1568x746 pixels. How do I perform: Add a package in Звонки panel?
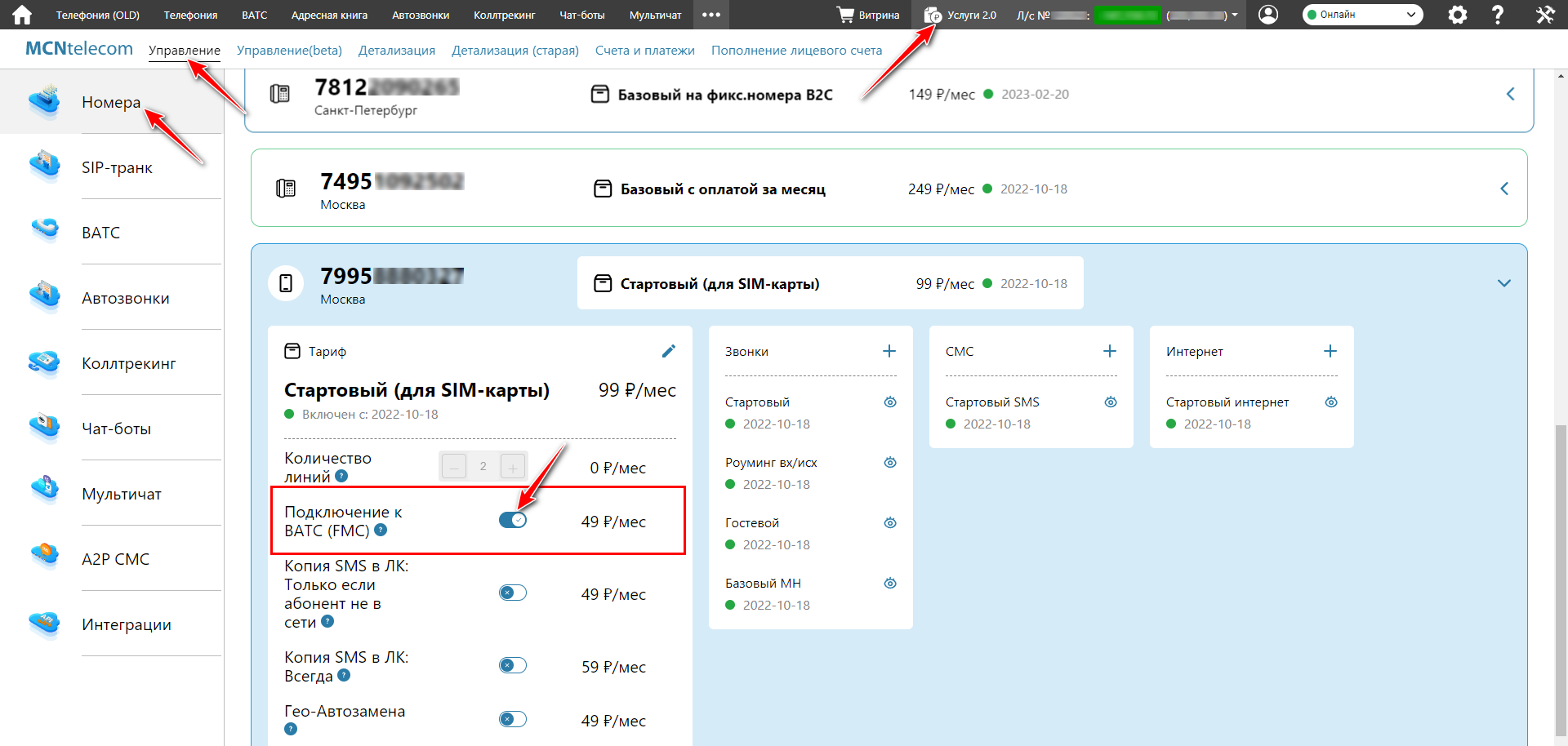click(x=889, y=351)
